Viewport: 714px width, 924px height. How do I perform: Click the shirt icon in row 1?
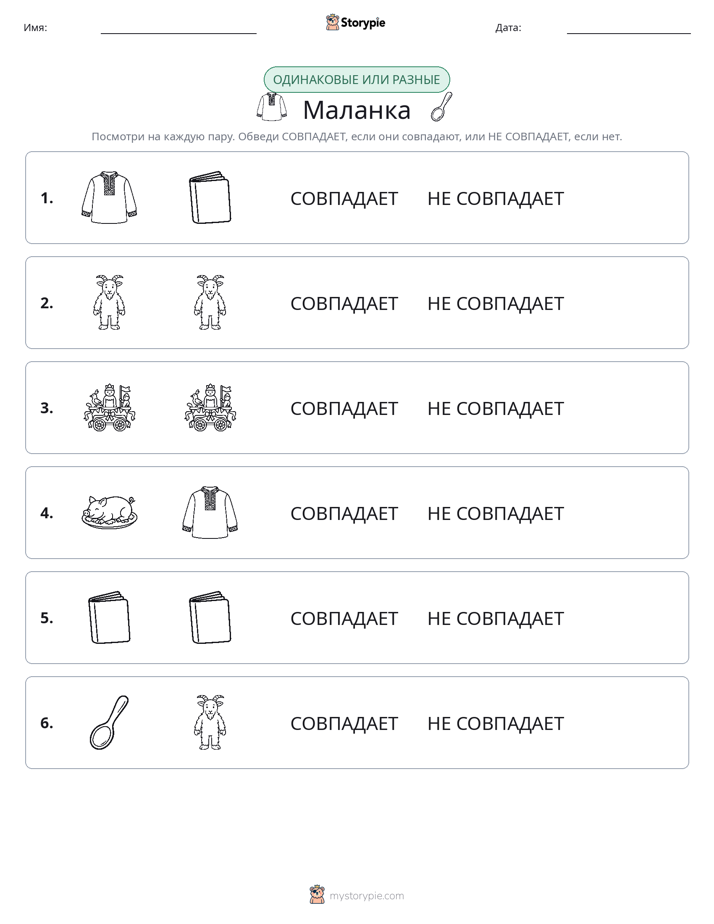[110, 198]
